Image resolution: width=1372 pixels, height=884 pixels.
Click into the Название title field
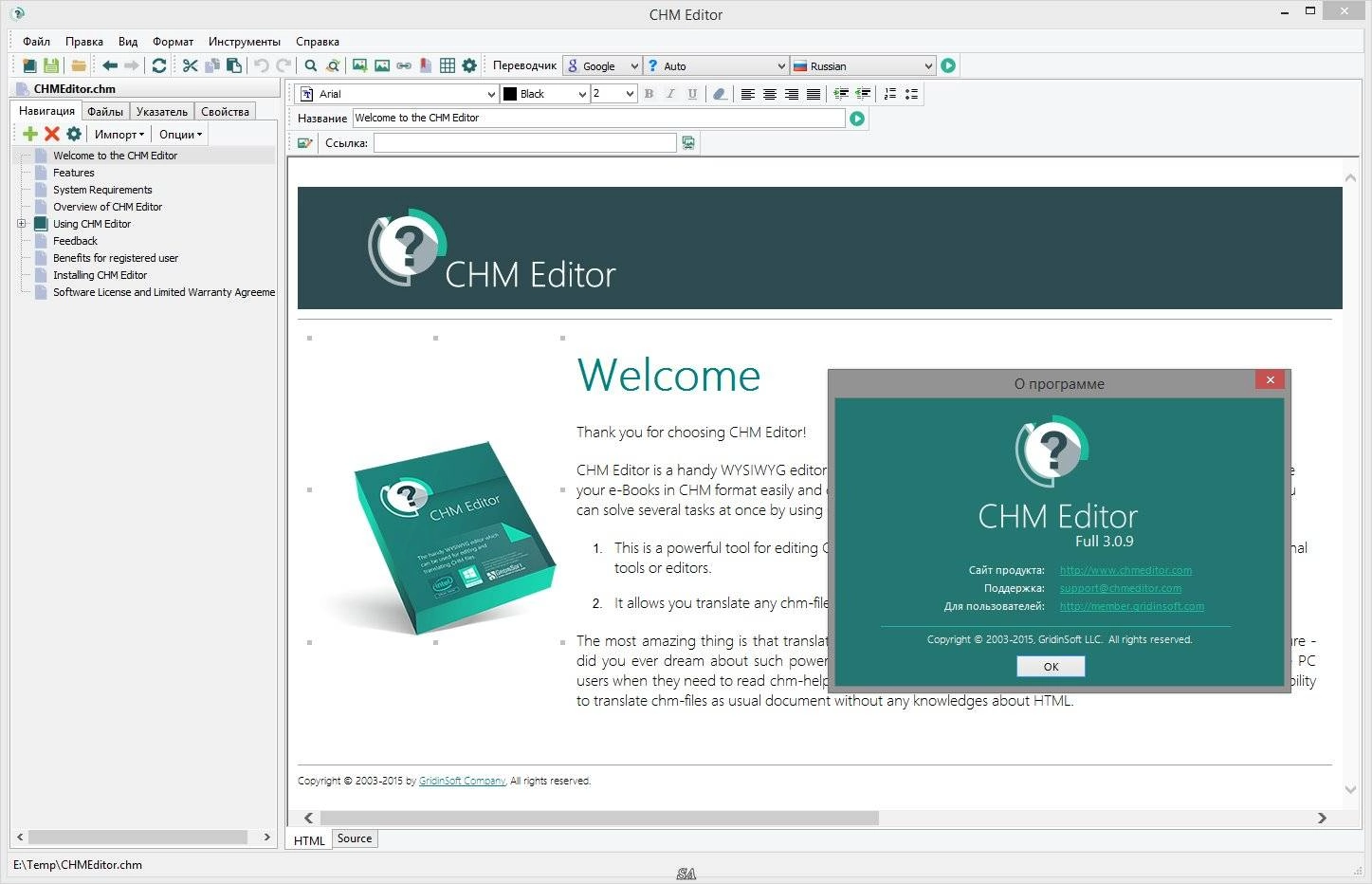598,119
